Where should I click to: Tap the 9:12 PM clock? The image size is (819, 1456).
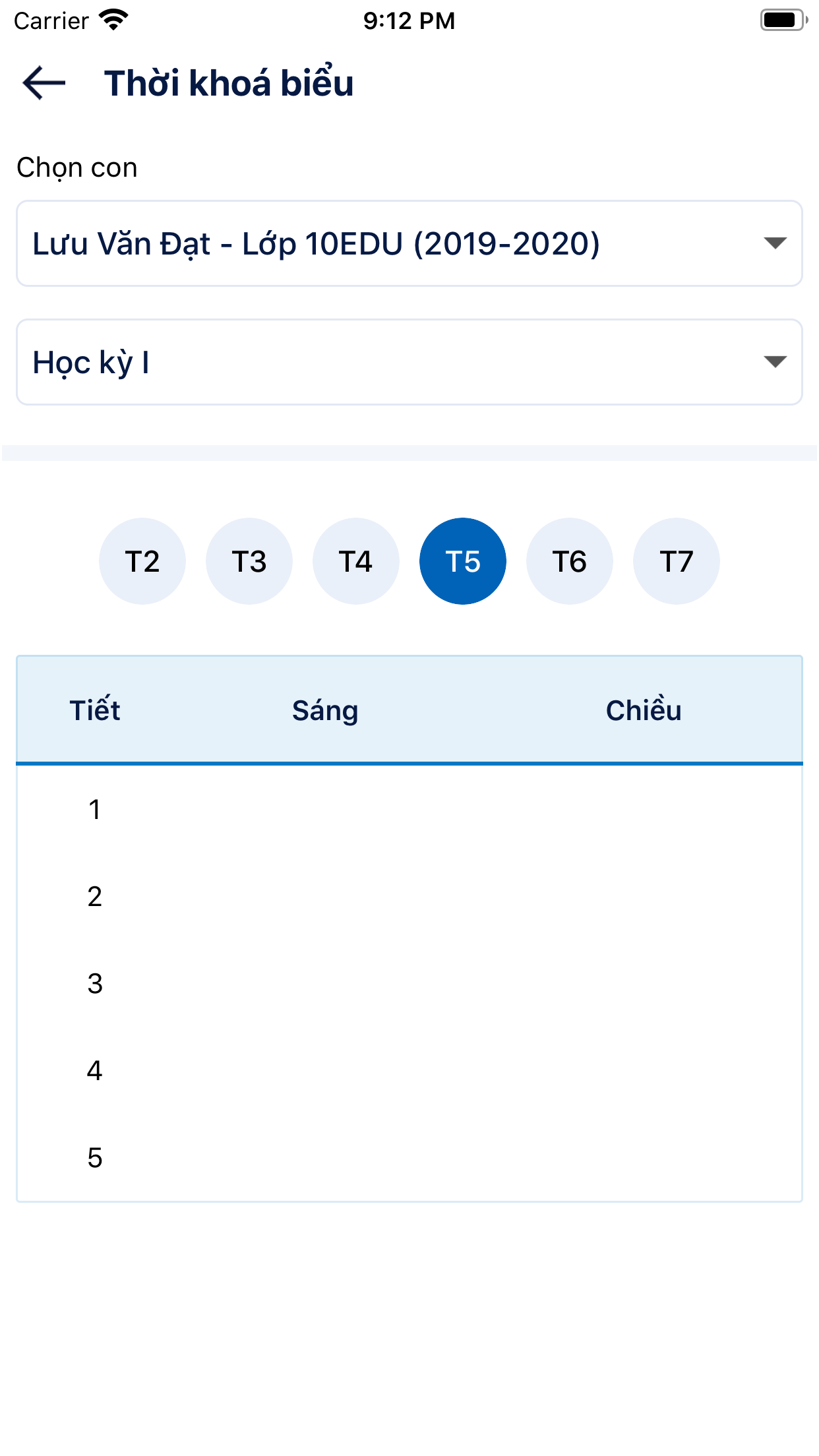point(409,20)
